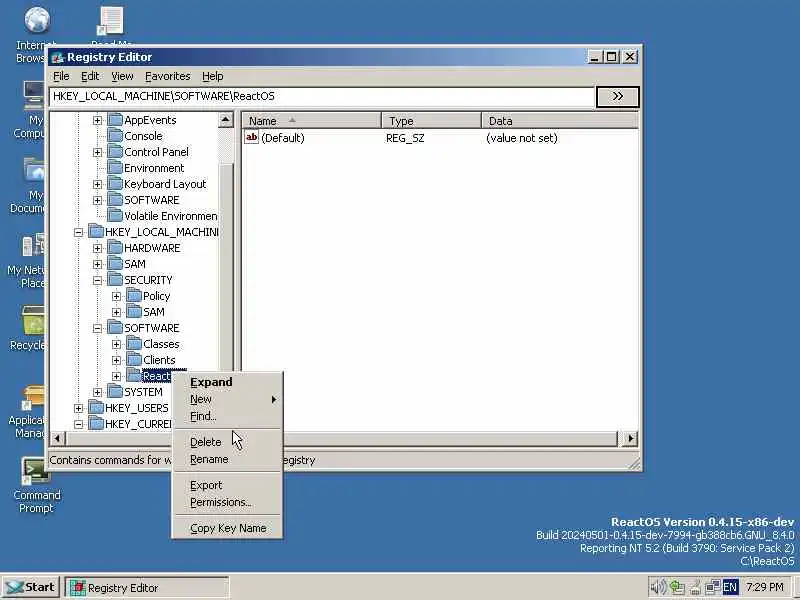Open the View menu
This screenshot has width=800, height=600.
[122, 76]
